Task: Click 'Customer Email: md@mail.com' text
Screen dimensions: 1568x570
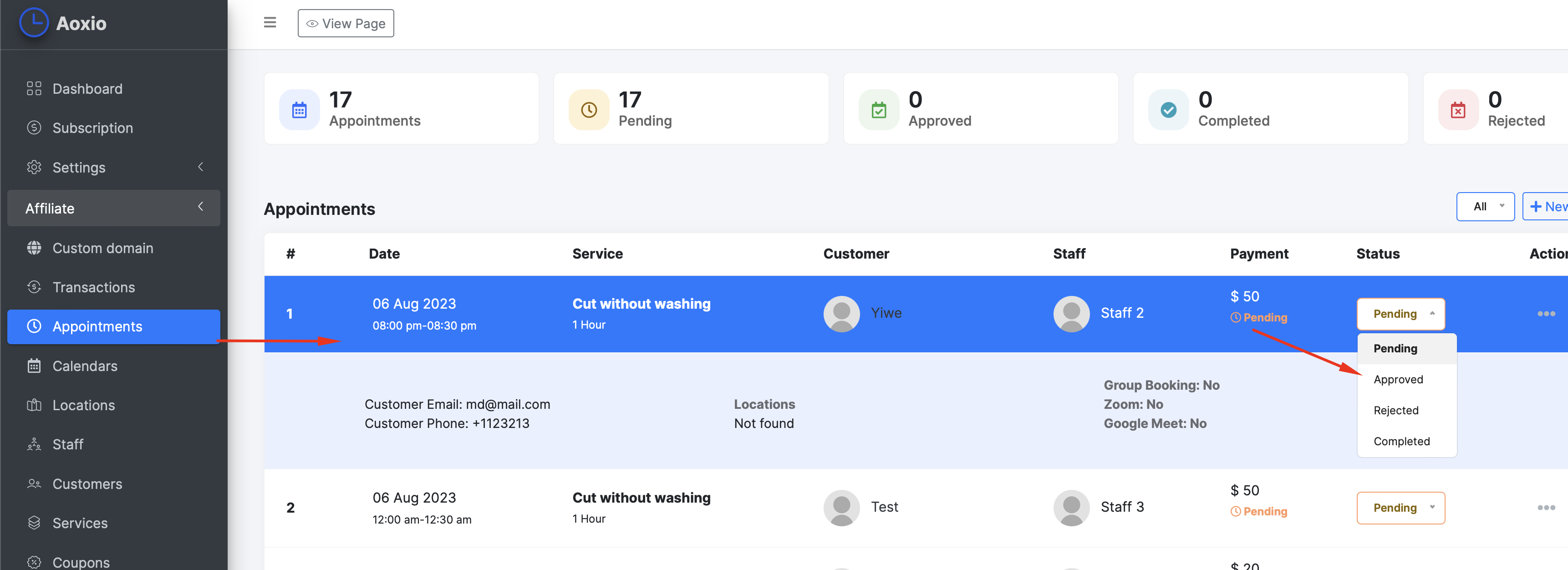Action: click(457, 404)
